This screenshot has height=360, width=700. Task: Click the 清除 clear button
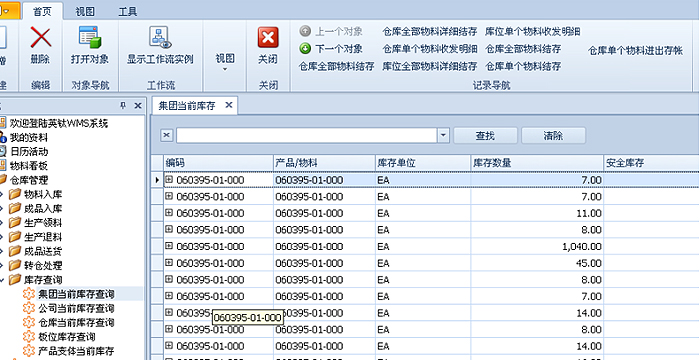[553, 135]
